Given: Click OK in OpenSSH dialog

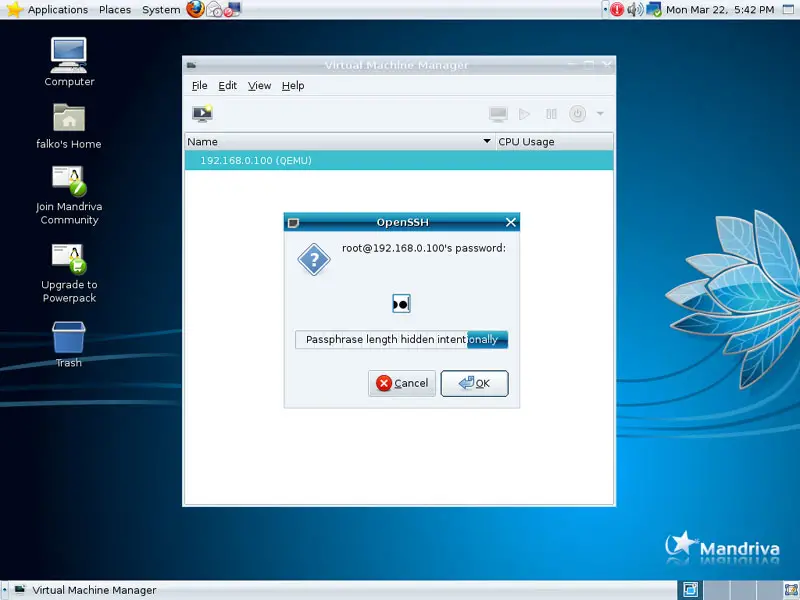Looking at the screenshot, I should tap(474, 383).
